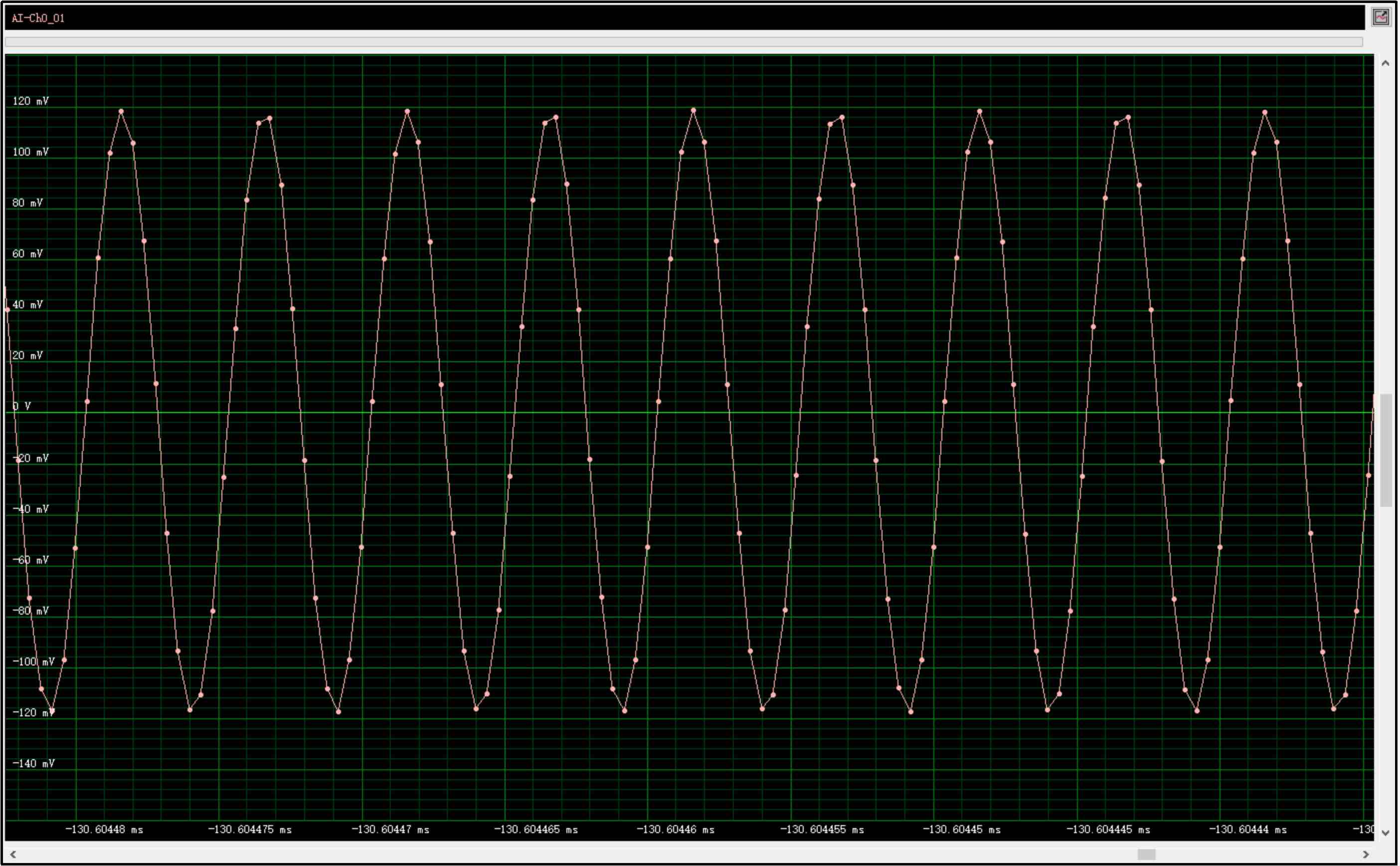Viewport: 1400px width, 866px height.
Task: Click the chart settings icon at top right
Action: (1381, 17)
